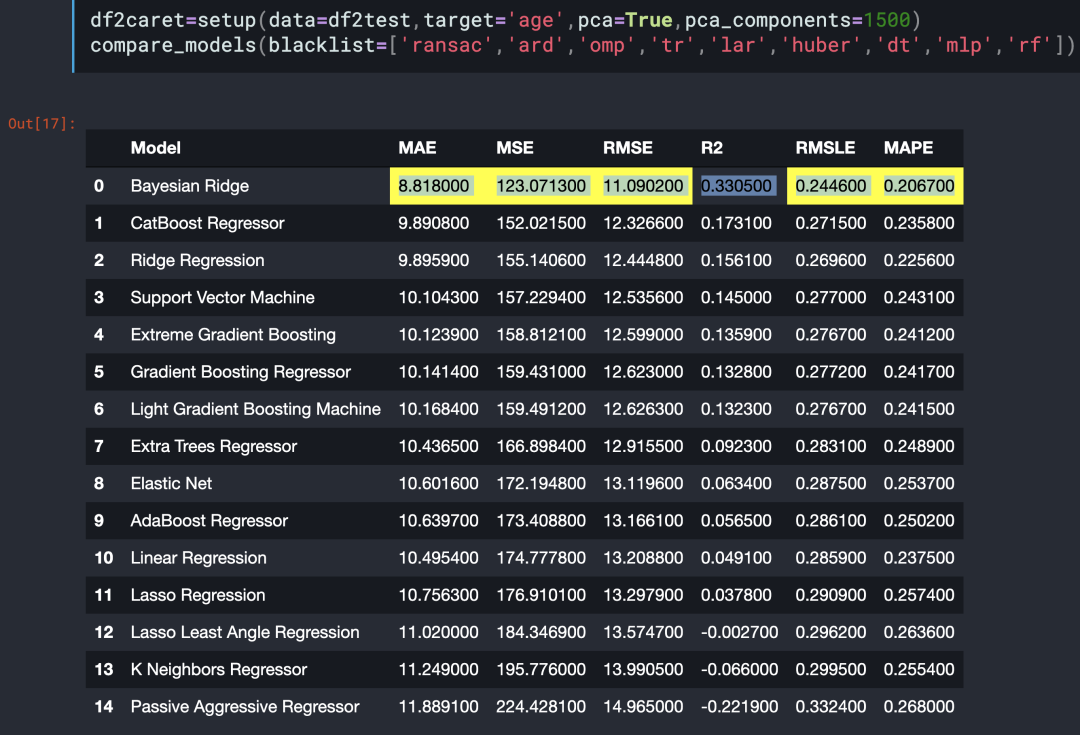1080x735 pixels.
Task: Click the Model column header
Action: [156, 148]
